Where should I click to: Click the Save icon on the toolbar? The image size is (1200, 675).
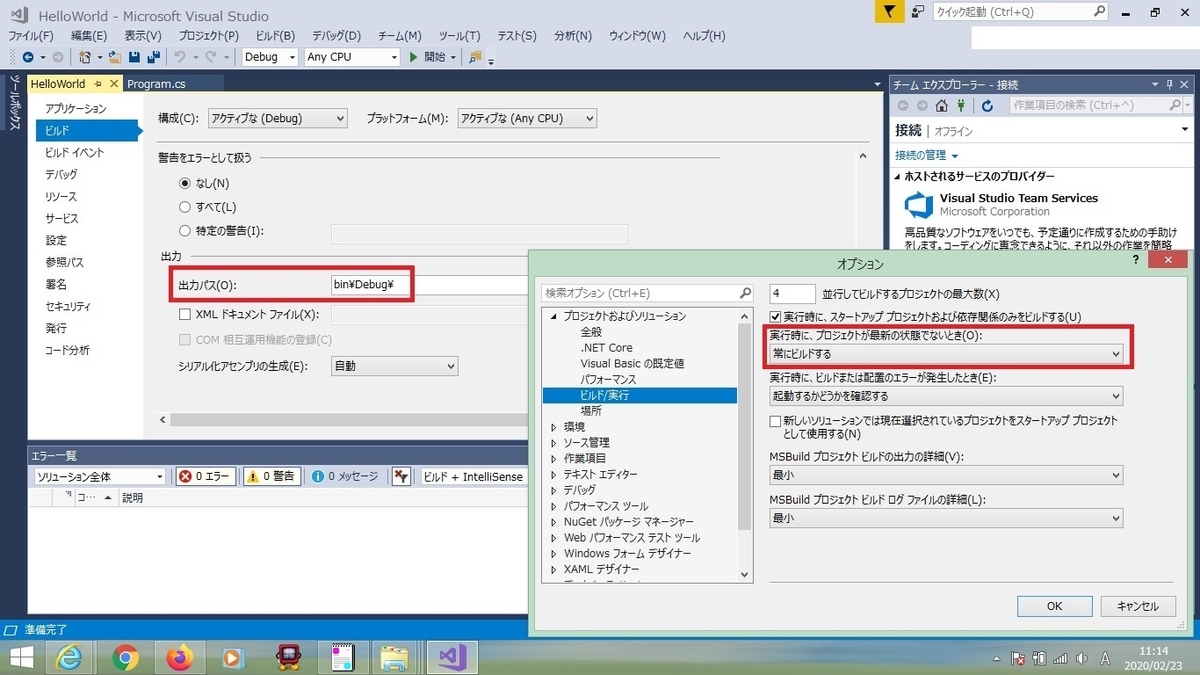point(133,57)
